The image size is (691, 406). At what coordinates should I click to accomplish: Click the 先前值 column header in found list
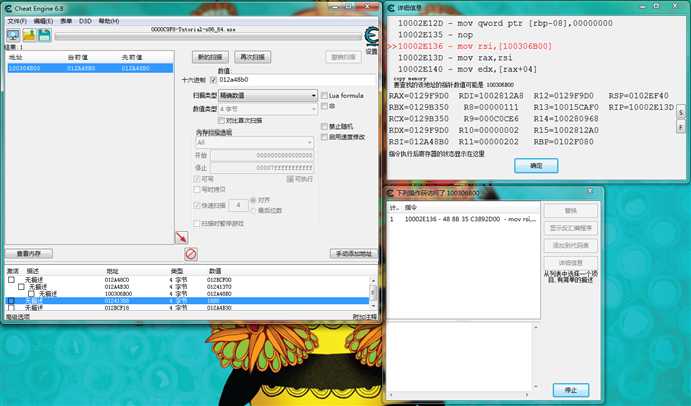[132, 57]
